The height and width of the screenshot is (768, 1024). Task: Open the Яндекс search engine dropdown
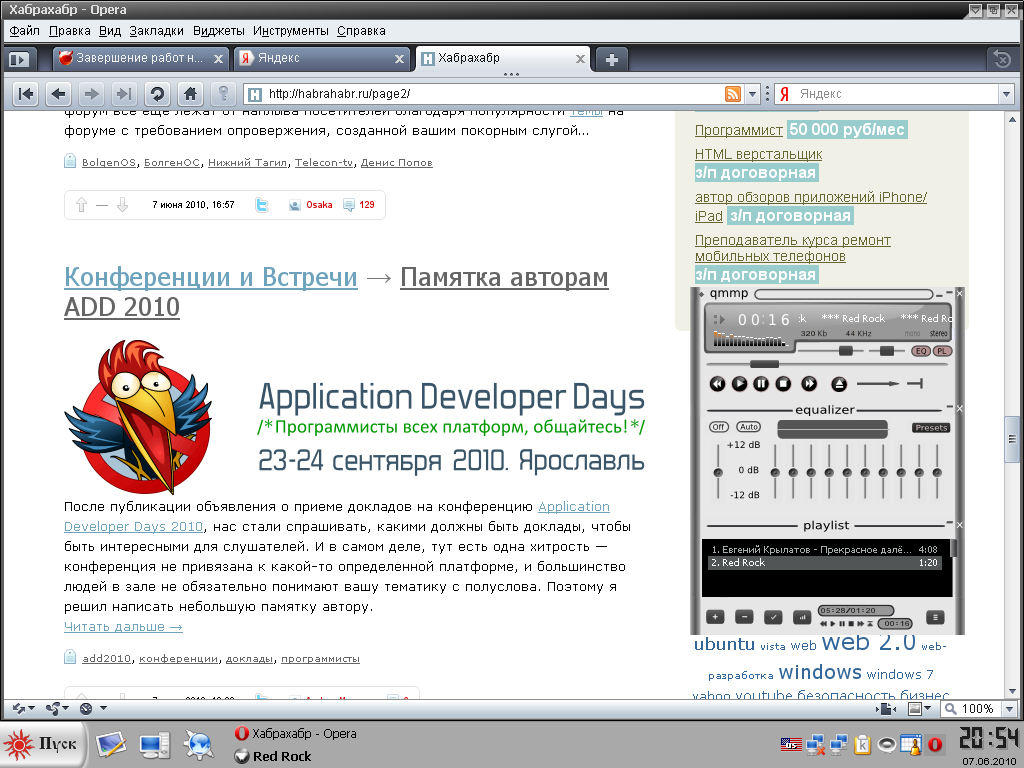click(x=1006, y=94)
